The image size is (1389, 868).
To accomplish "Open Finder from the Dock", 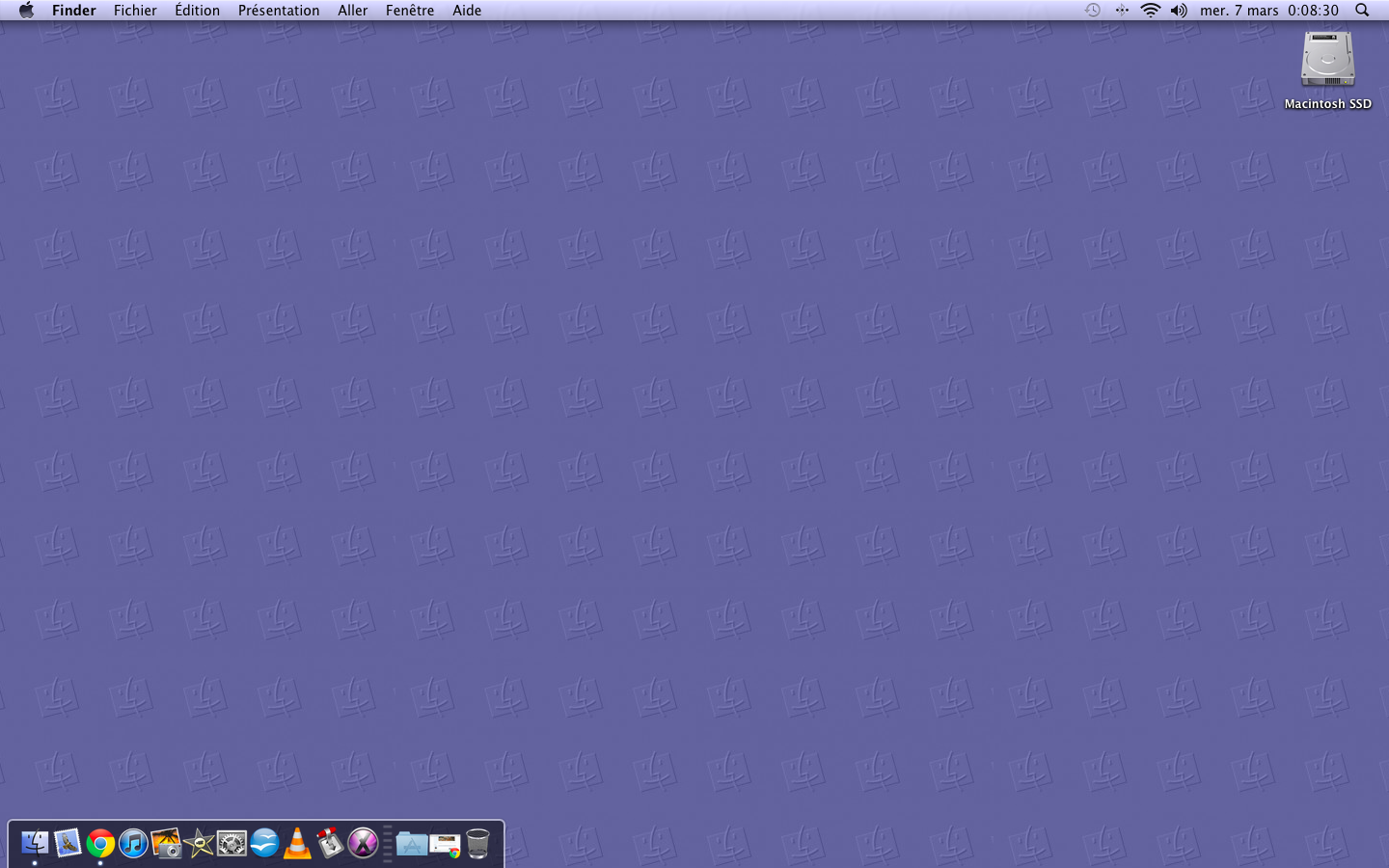I will [35, 844].
